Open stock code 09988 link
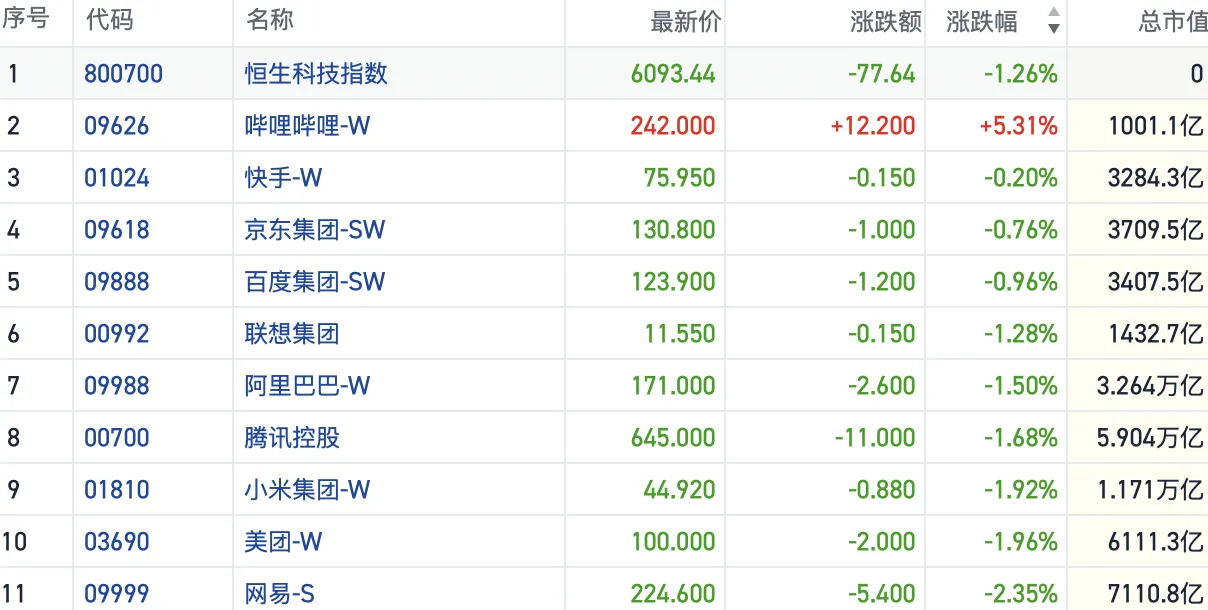The height and width of the screenshot is (610, 1208). point(116,386)
